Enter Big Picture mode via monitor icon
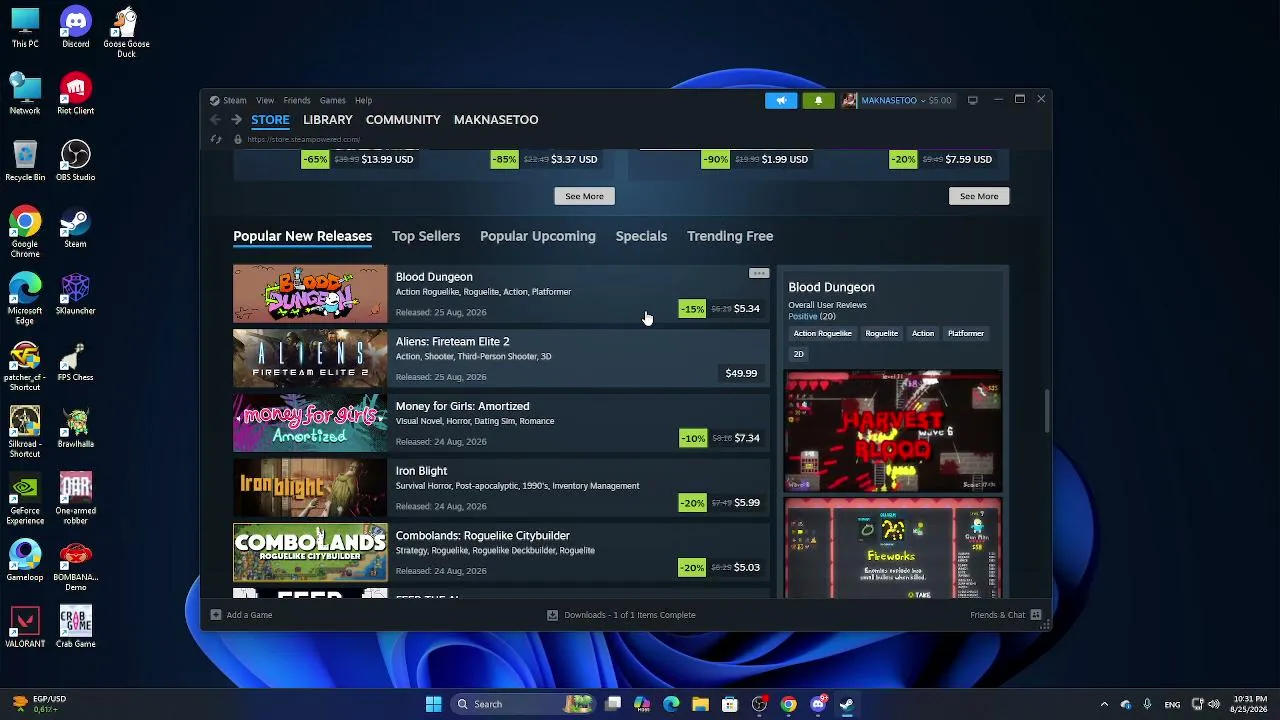Screen dimensions: 1280x720 (x=972, y=100)
